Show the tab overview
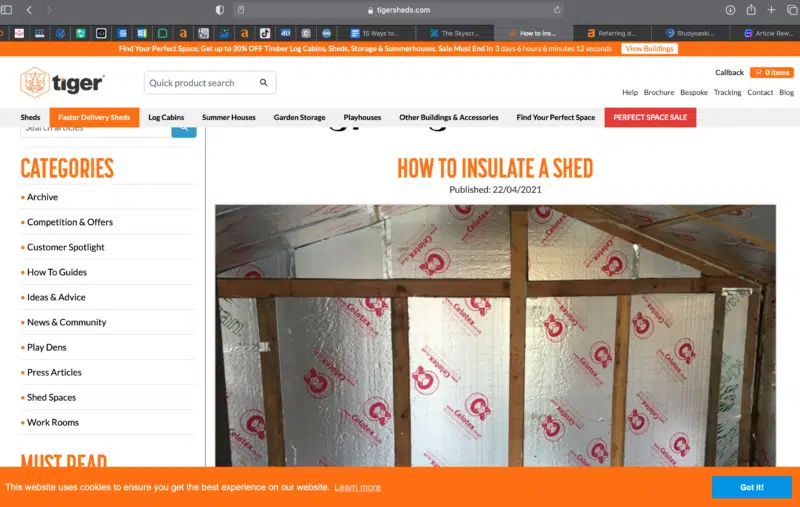 point(792,10)
